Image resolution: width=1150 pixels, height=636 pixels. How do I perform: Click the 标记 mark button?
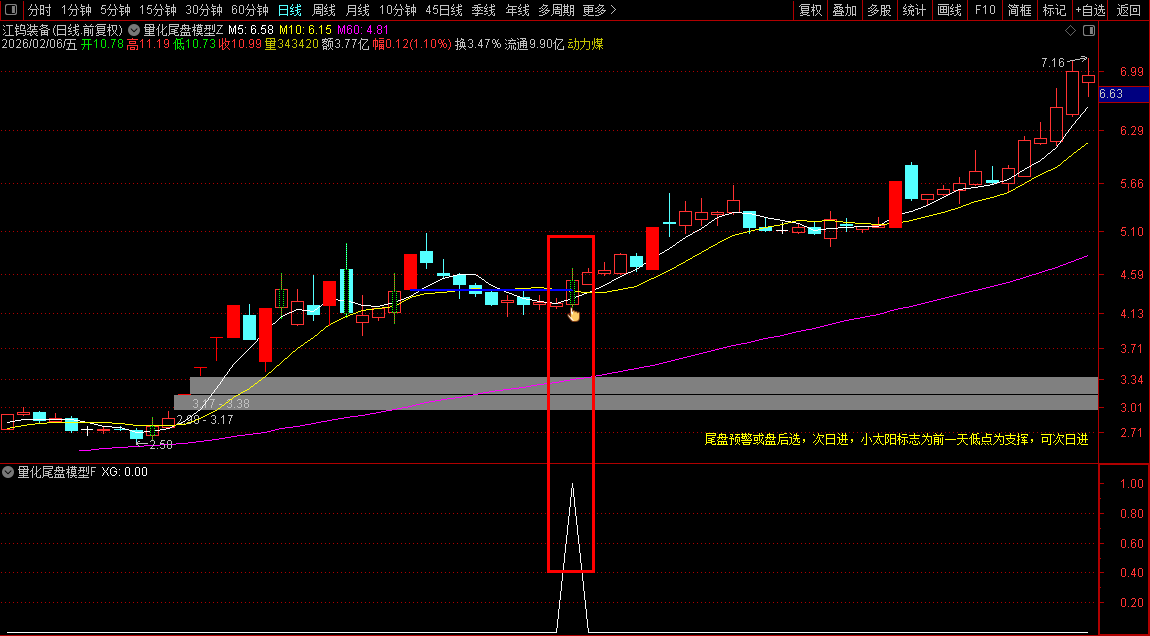1055,10
